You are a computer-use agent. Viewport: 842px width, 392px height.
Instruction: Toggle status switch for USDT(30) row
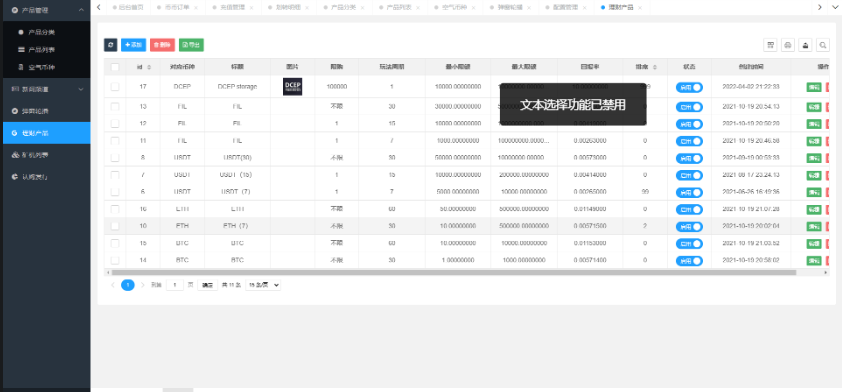pos(689,158)
